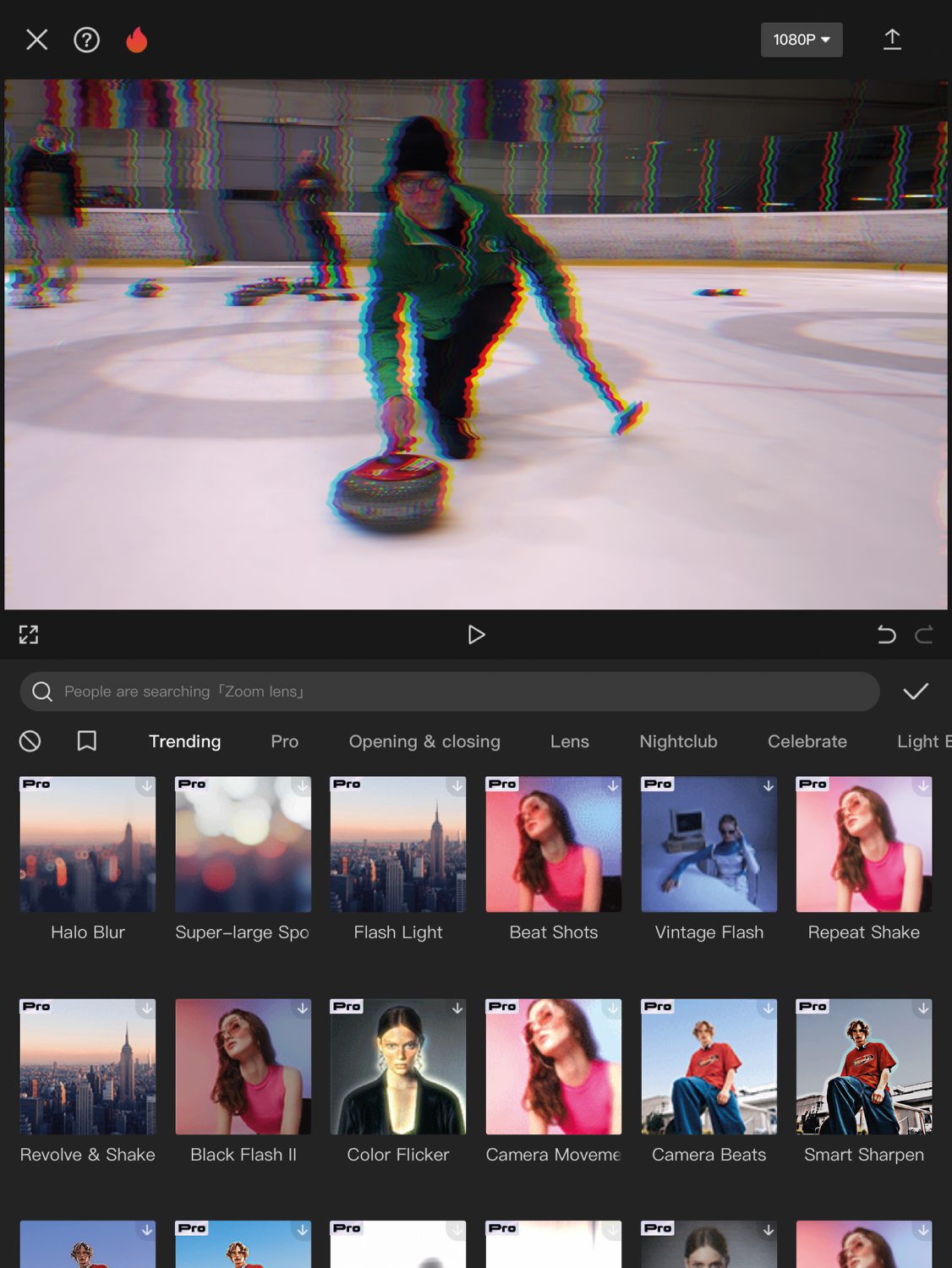This screenshot has width=952, height=1268.
Task: Click the Smart Sharpen label text
Action: tap(864, 1156)
